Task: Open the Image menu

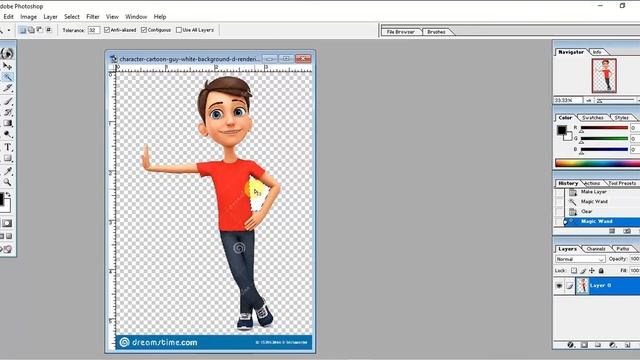Action: [29, 17]
